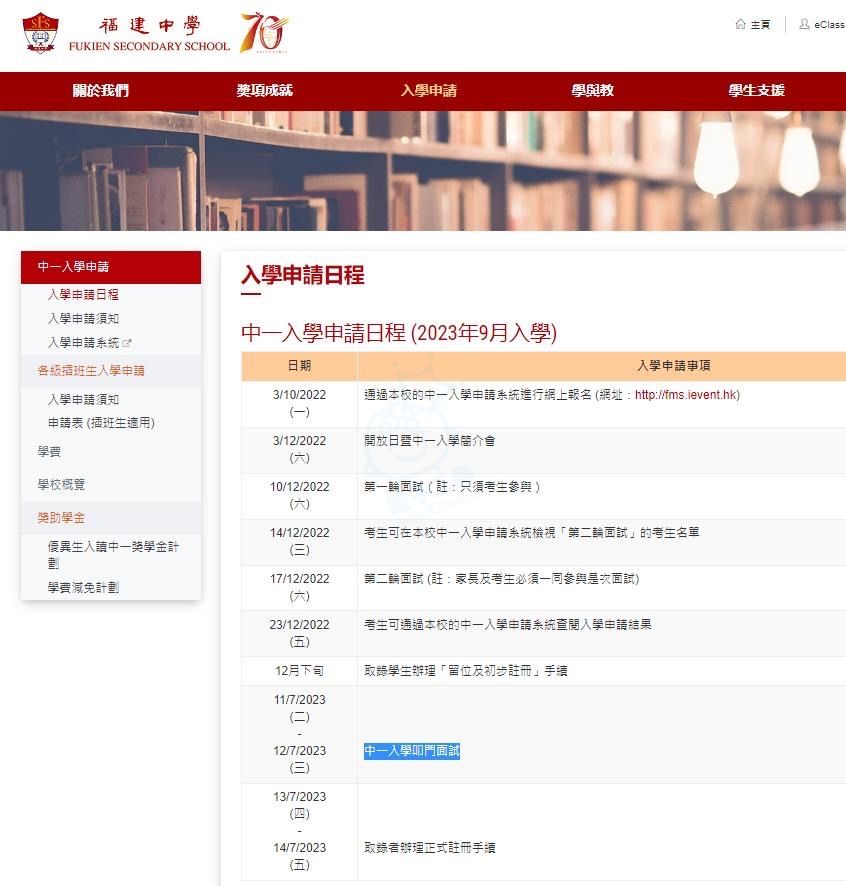Select the 入學申請 navigation item
The height and width of the screenshot is (886, 846).
(x=429, y=91)
